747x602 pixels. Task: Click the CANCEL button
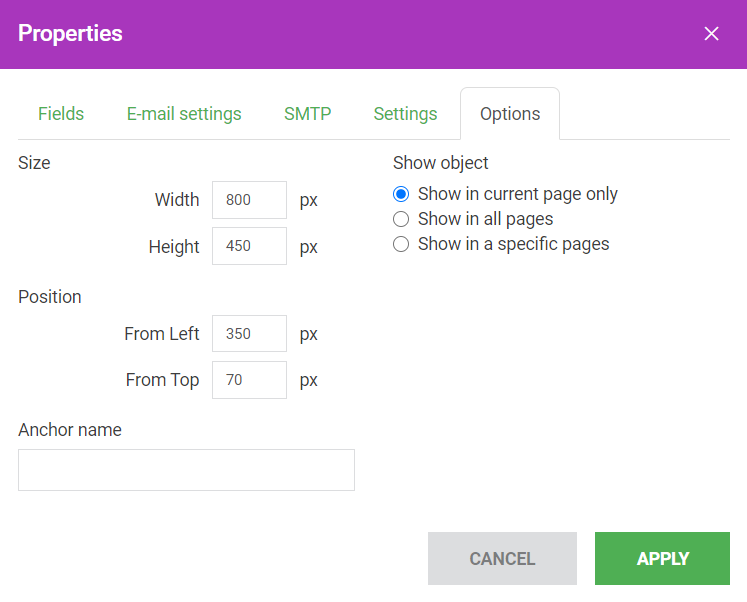tap(502, 559)
